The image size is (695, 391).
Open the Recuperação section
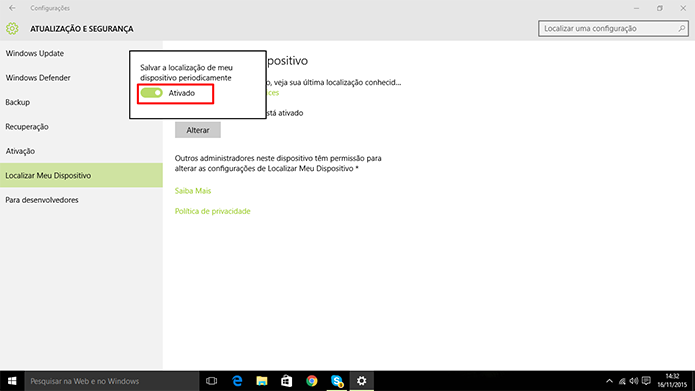tap(81, 126)
